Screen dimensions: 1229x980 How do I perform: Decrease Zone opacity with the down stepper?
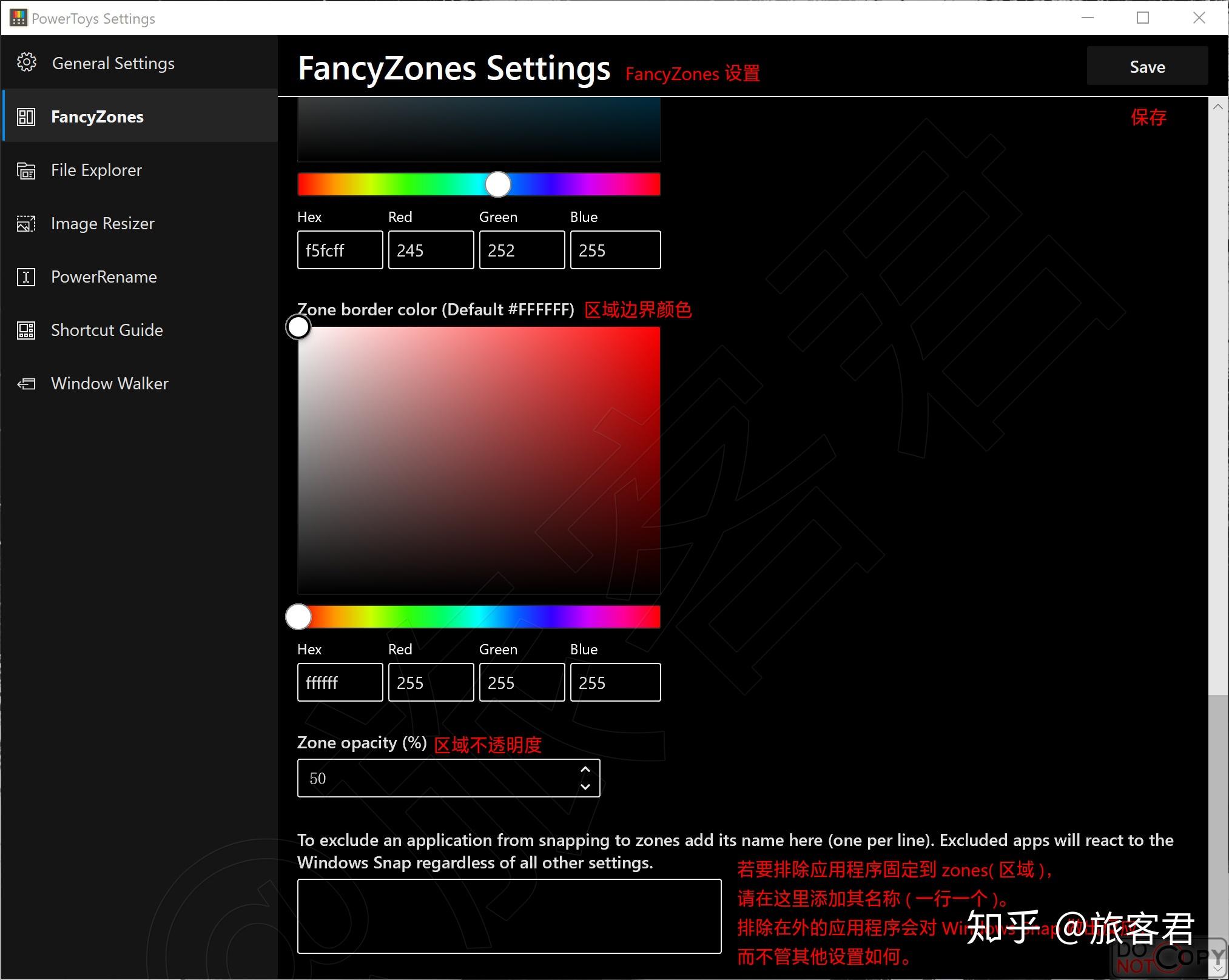tap(585, 787)
